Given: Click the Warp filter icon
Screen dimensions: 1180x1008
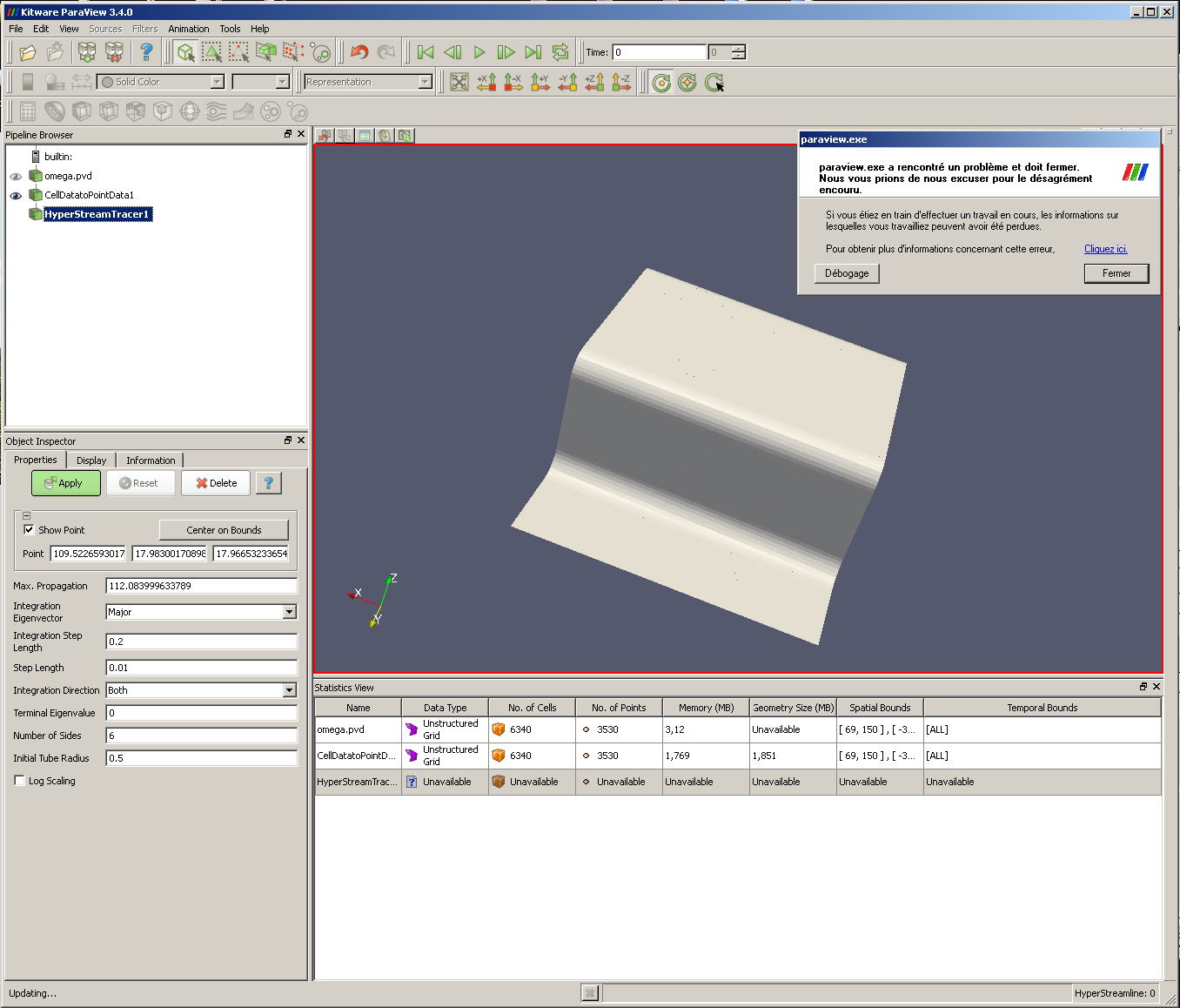Looking at the screenshot, I should point(244,111).
